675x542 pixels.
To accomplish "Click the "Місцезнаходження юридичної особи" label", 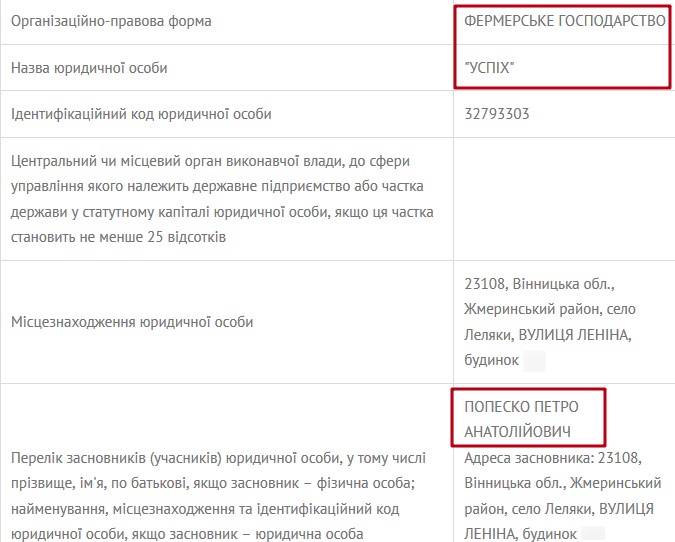I will pyautogui.click(x=132, y=322).
